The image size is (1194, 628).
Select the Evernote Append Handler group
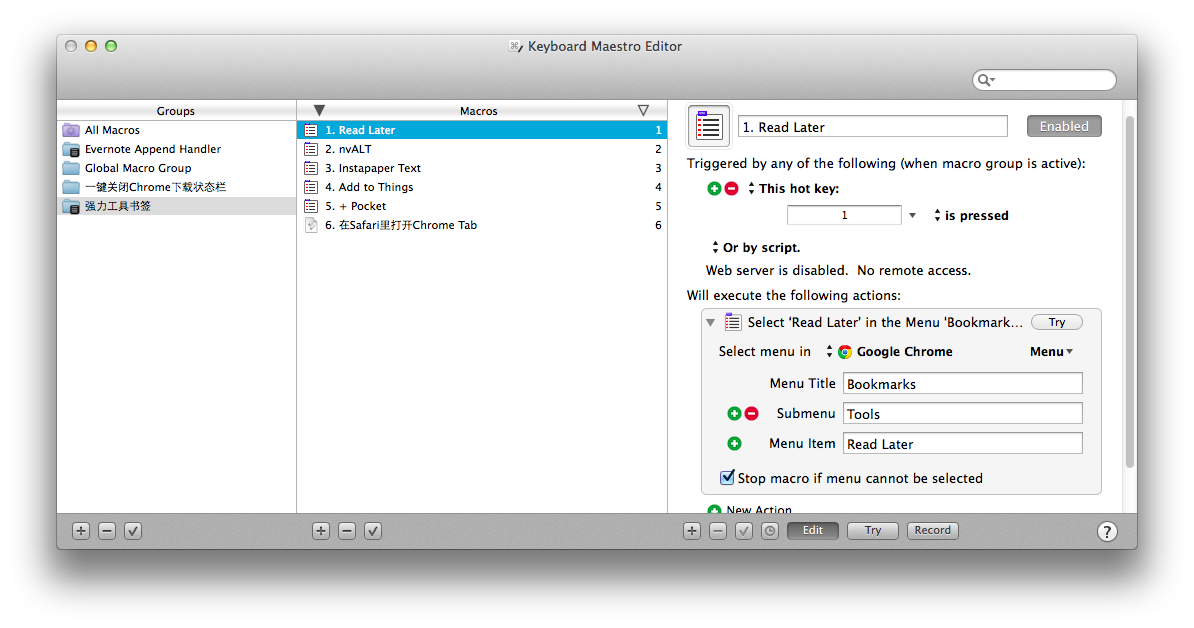pyautogui.click(x=176, y=149)
